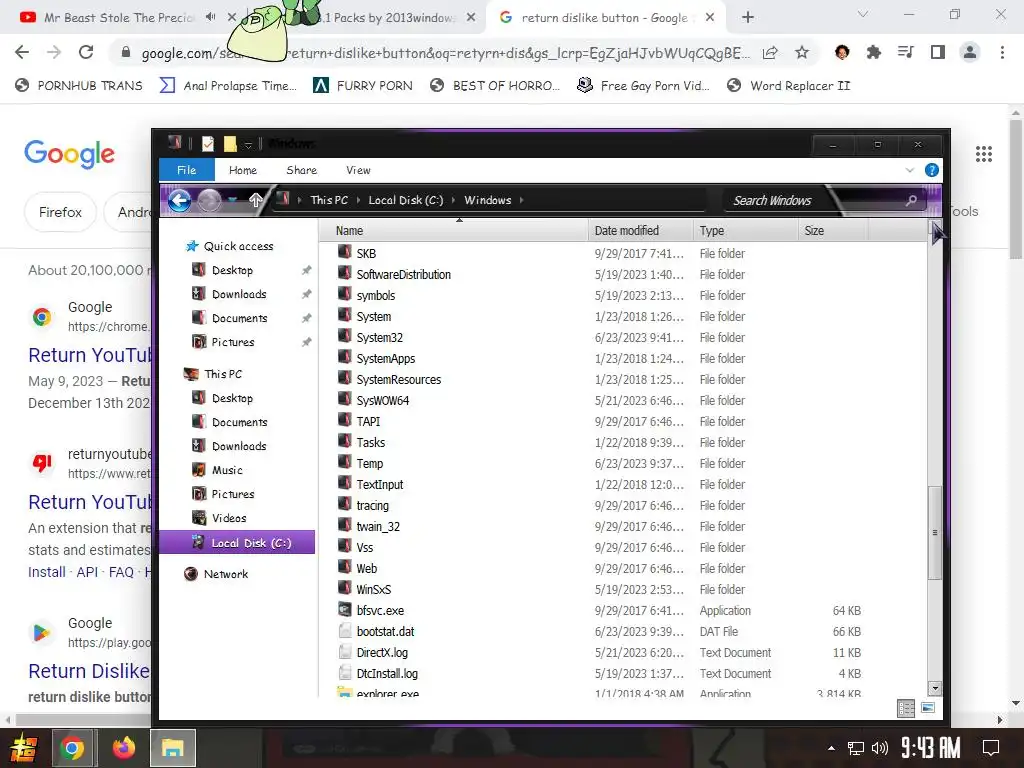The width and height of the screenshot is (1024, 768).
Task: Expand the Explorer ribbon chevron
Action: [910, 170]
